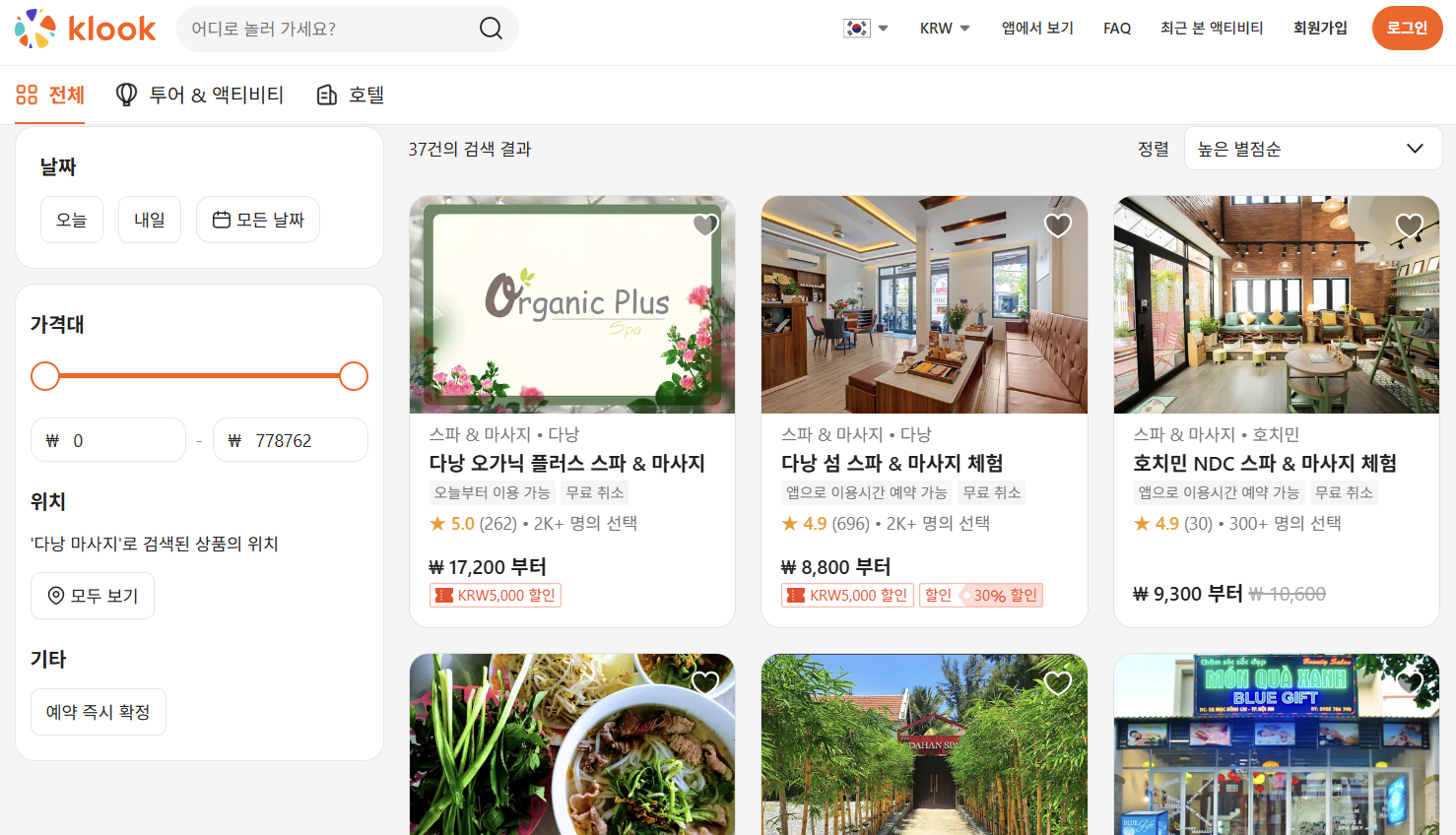
Task: Open 다낭 섬 스파 & 마사지 체험 title
Action: [x=893, y=463]
